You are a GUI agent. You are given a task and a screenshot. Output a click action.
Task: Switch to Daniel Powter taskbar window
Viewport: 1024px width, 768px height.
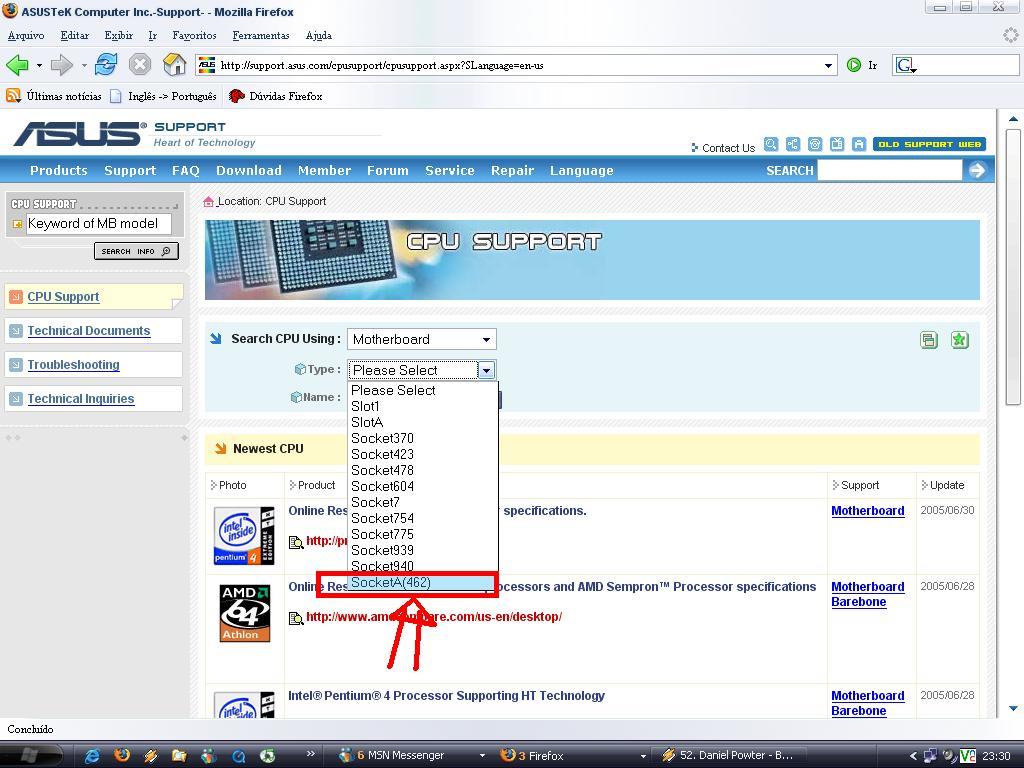[x=728, y=756]
